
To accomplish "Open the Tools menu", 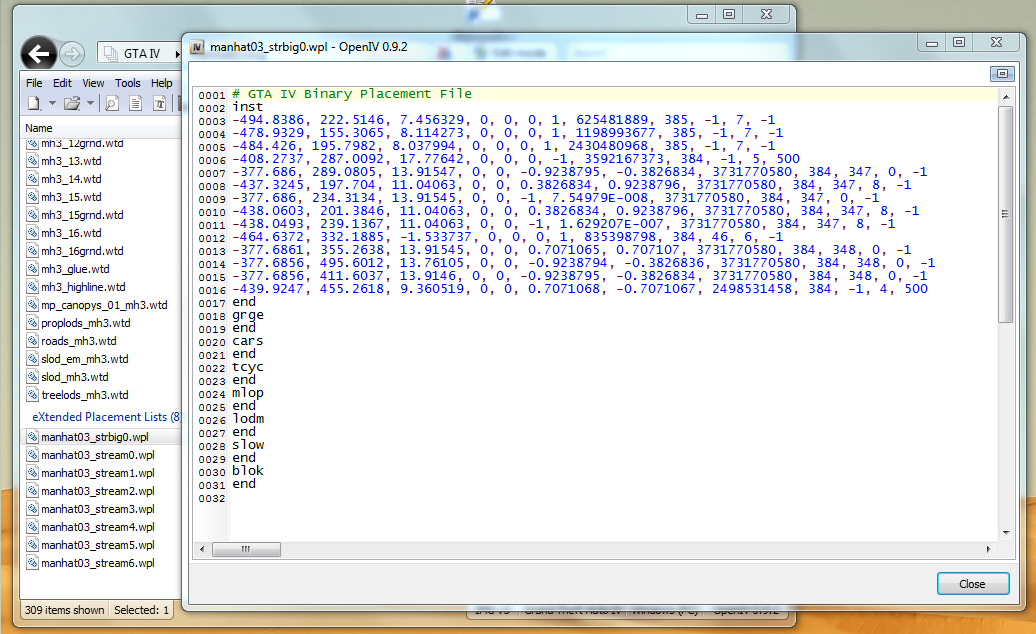I will click(x=127, y=83).
